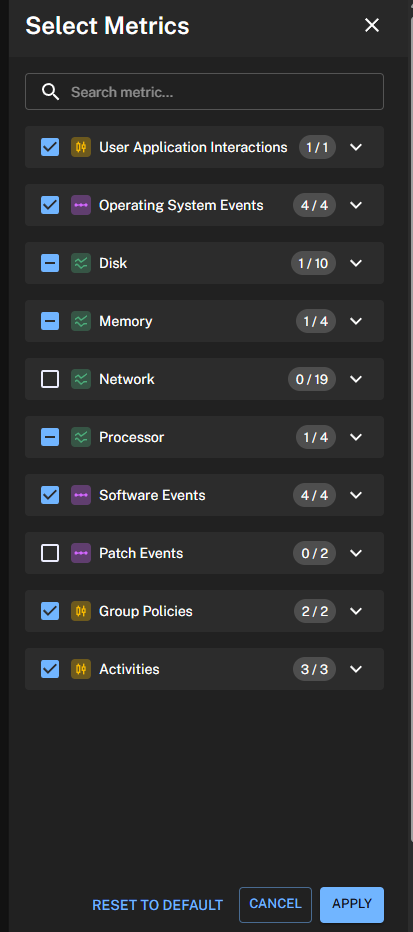
Task: Enable the Network checkbox
Action: click(50, 379)
